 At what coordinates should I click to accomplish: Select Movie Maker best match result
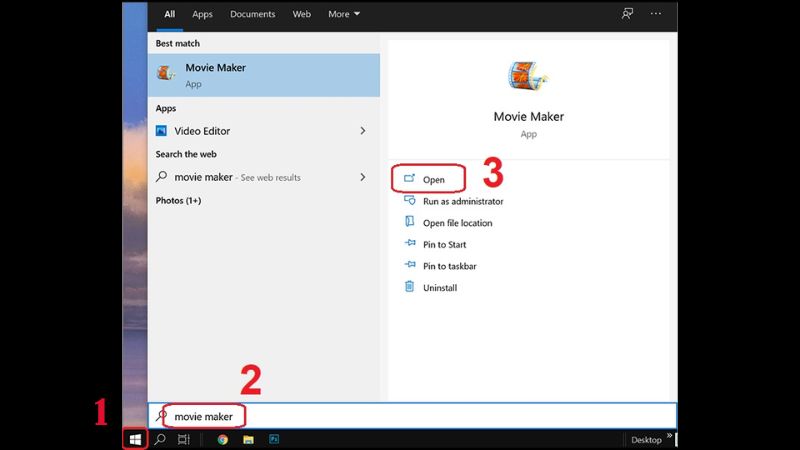pos(264,75)
